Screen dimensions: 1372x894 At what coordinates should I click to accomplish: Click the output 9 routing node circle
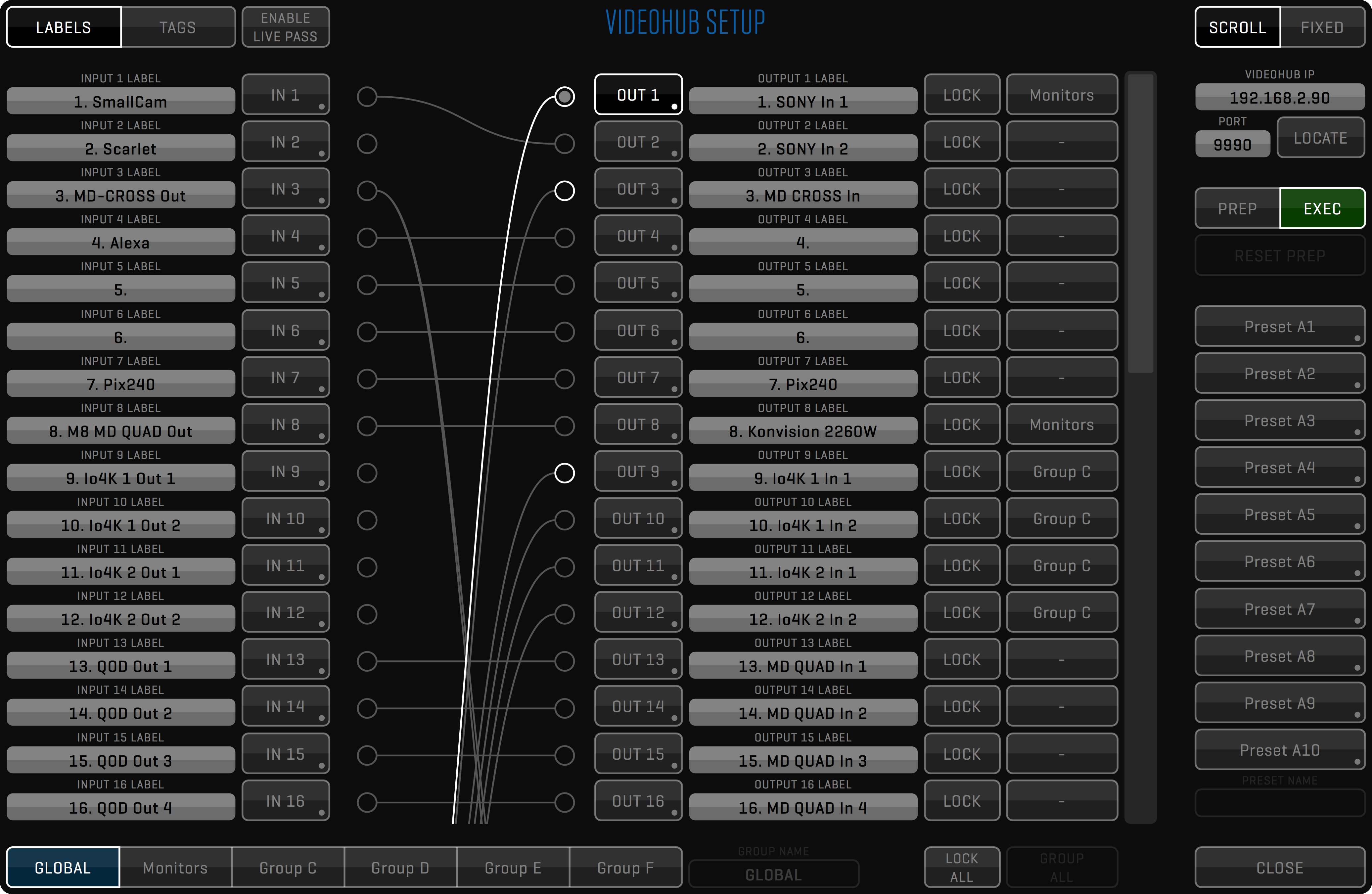coord(564,473)
